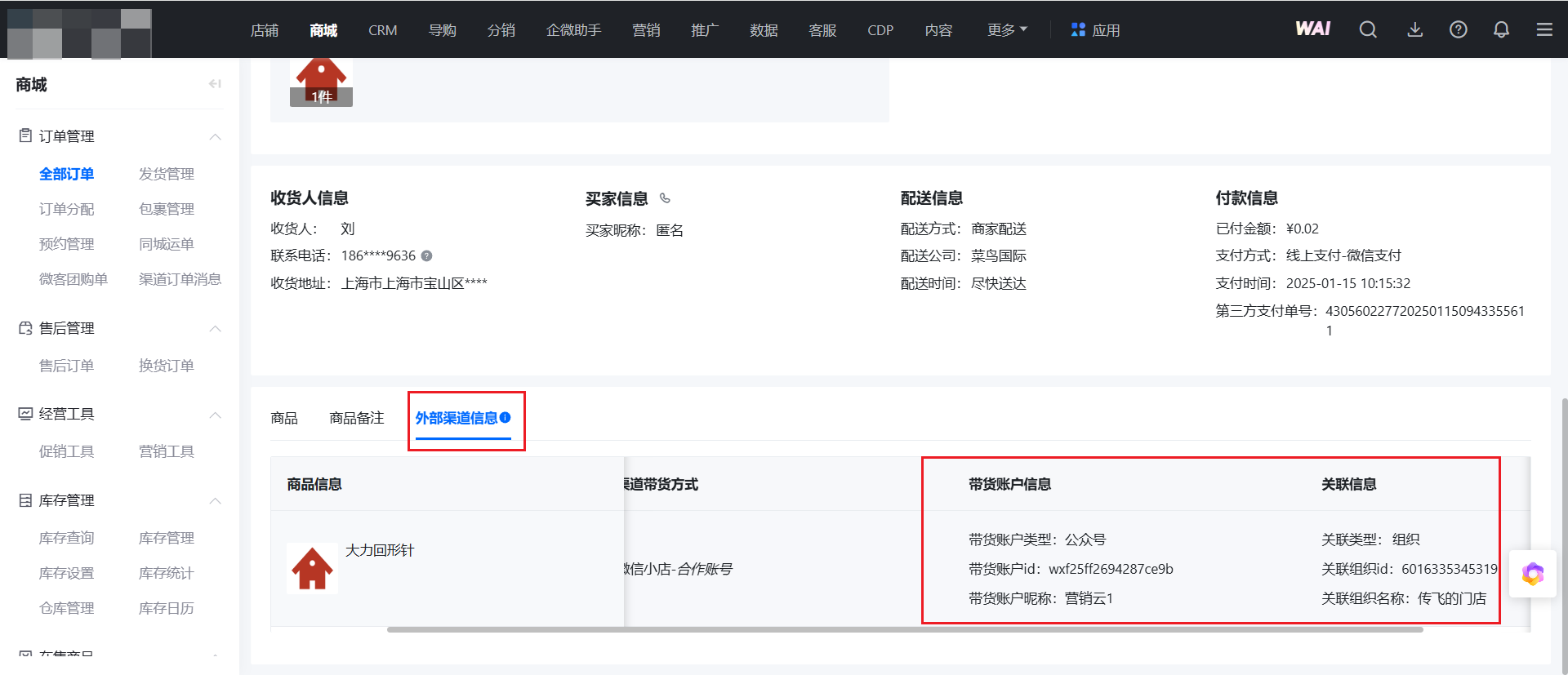Collapse the 订单管理 section
The width and height of the screenshot is (1568, 675).
[x=215, y=136]
